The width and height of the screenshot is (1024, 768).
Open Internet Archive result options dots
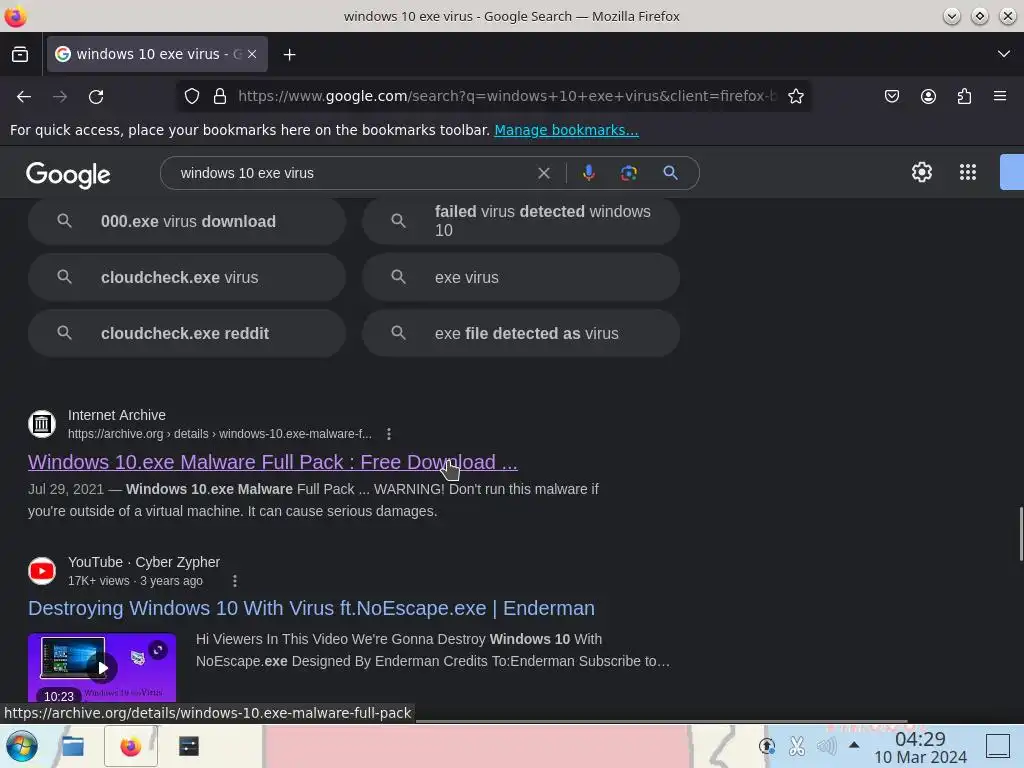[x=389, y=434]
